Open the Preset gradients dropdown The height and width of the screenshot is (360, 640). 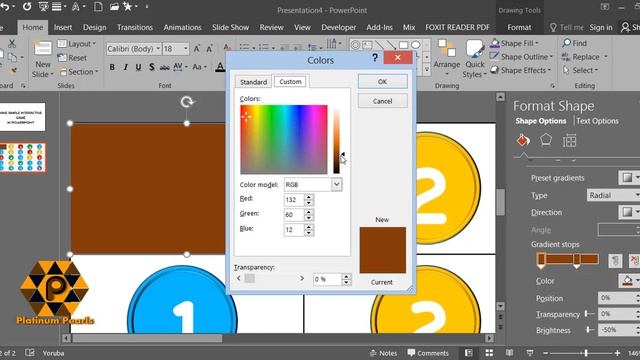[629, 178]
